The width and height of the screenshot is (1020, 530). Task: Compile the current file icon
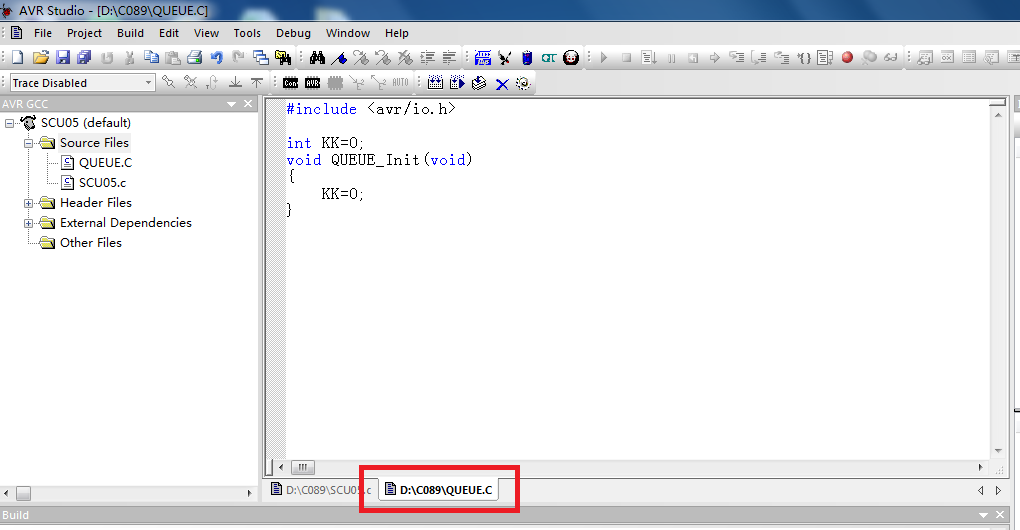(x=479, y=83)
